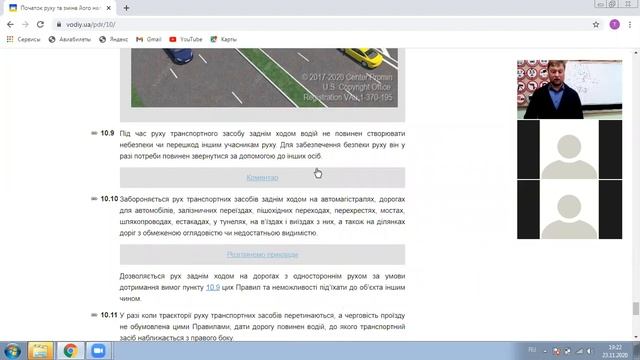Image resolution: width=640 pixels, height=360 pixels.
Task: Open the Windows Start menu
Action: [13, 351]
